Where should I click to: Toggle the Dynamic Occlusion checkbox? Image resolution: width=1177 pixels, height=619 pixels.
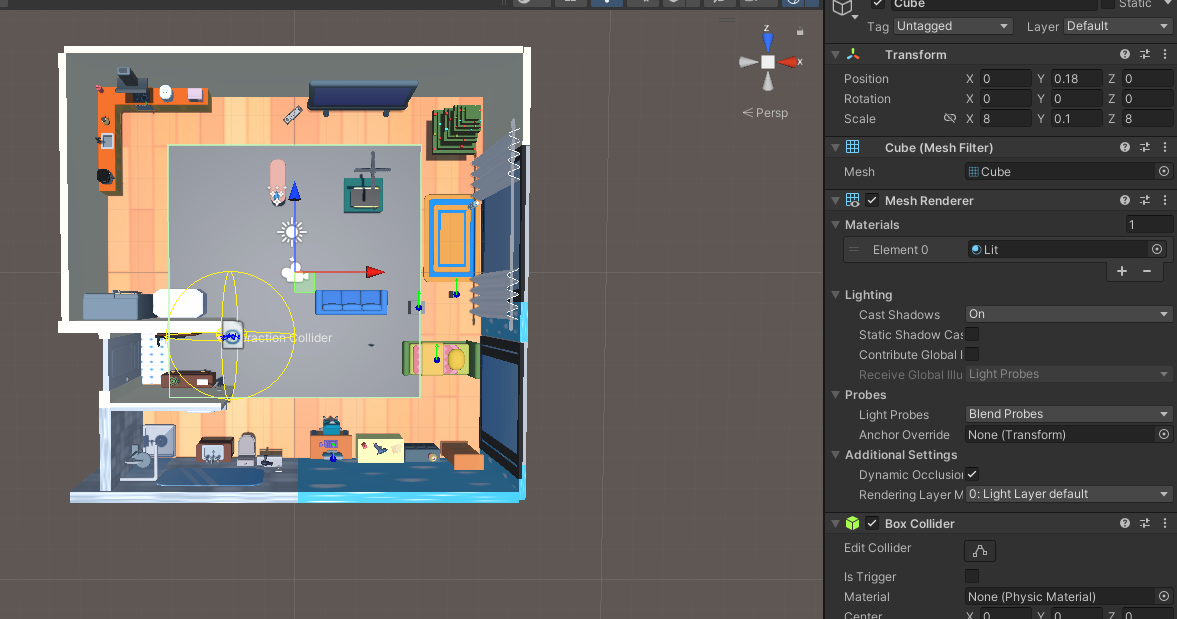point(972,474)
